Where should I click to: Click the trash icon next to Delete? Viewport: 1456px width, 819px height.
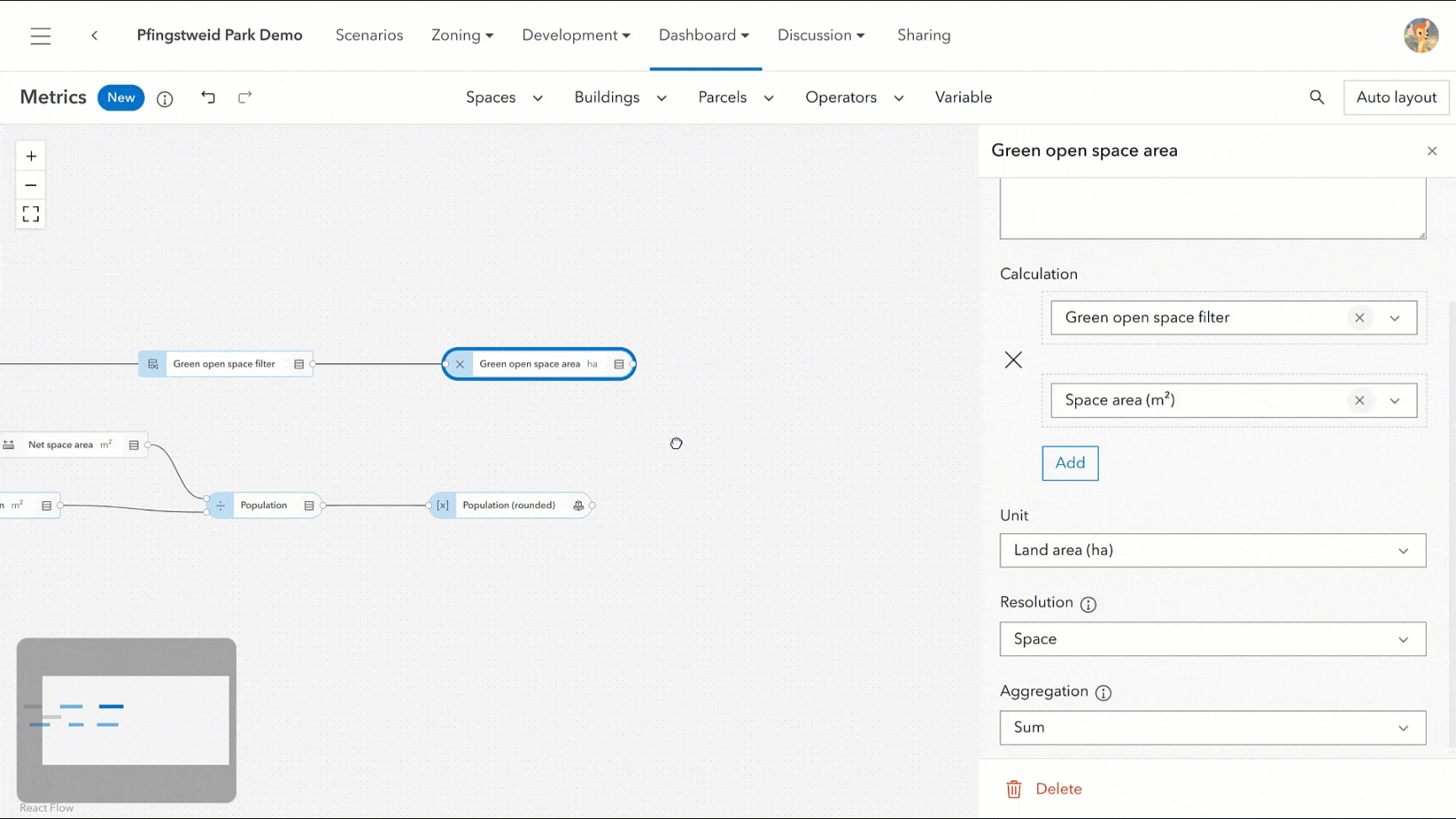[1014, 789]
